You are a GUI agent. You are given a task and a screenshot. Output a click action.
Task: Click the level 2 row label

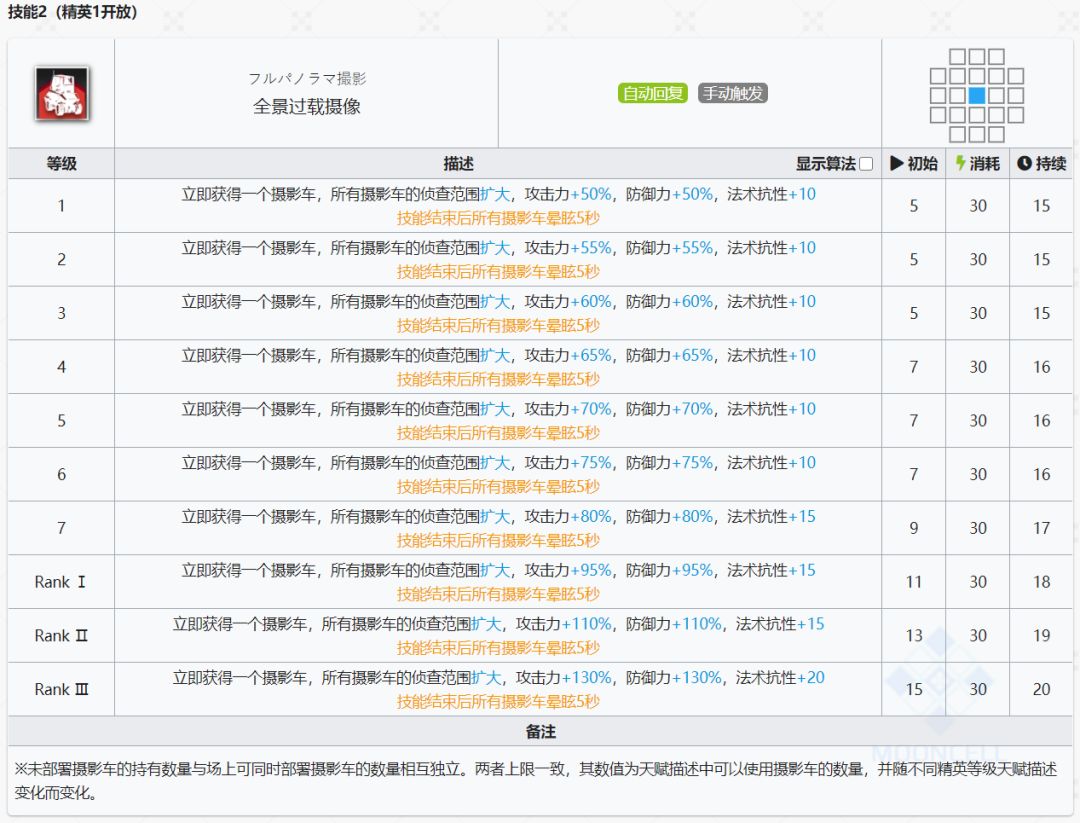(61, 260)
